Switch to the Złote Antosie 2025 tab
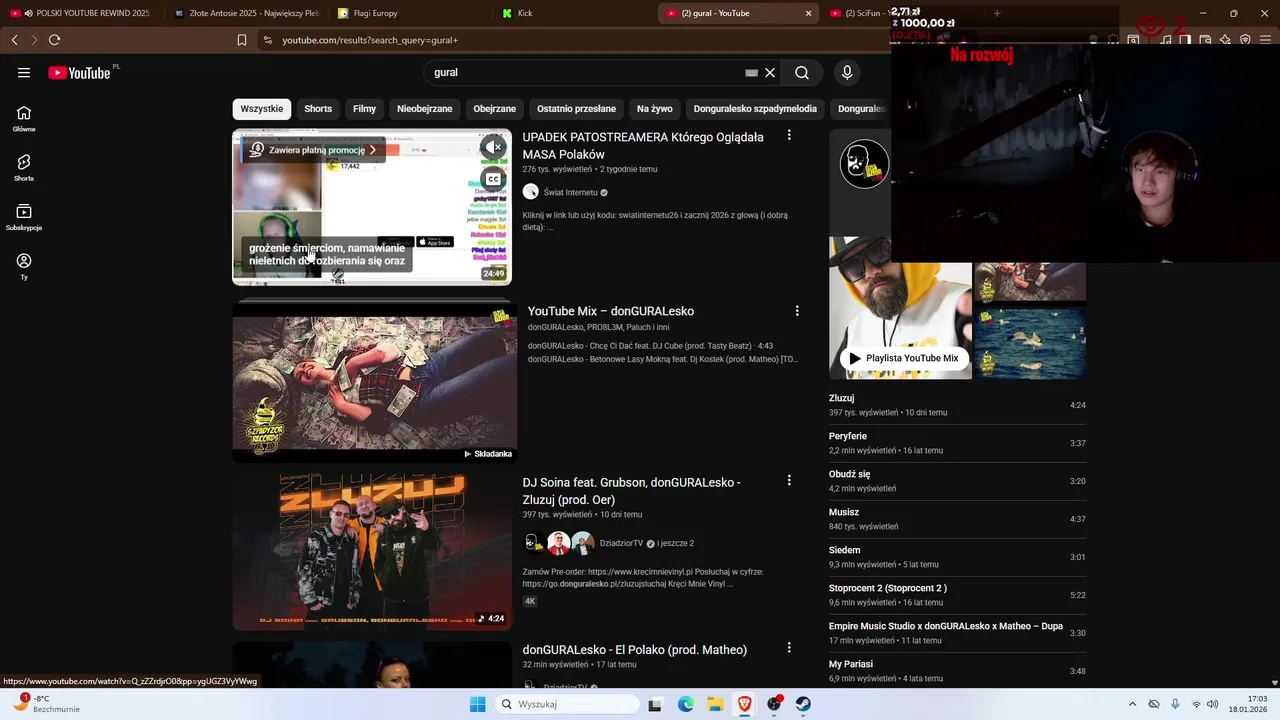The width and height of the screenshot is (1280, 720). coord(246,13)
